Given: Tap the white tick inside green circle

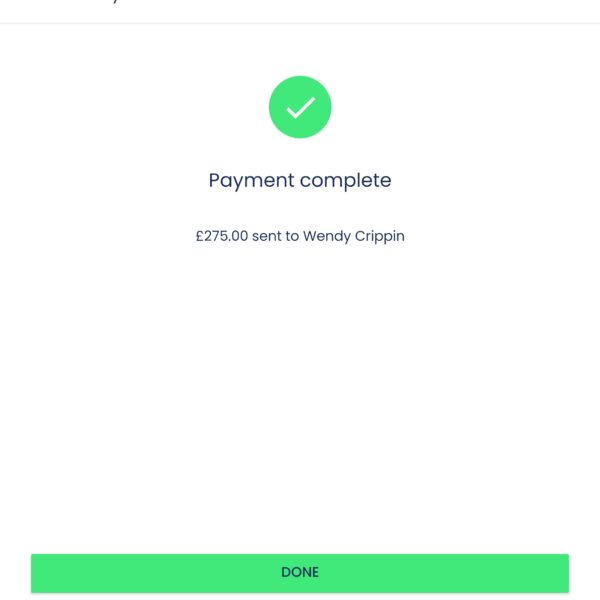Looking at the screenshot, I should click(x=300, y=107).
